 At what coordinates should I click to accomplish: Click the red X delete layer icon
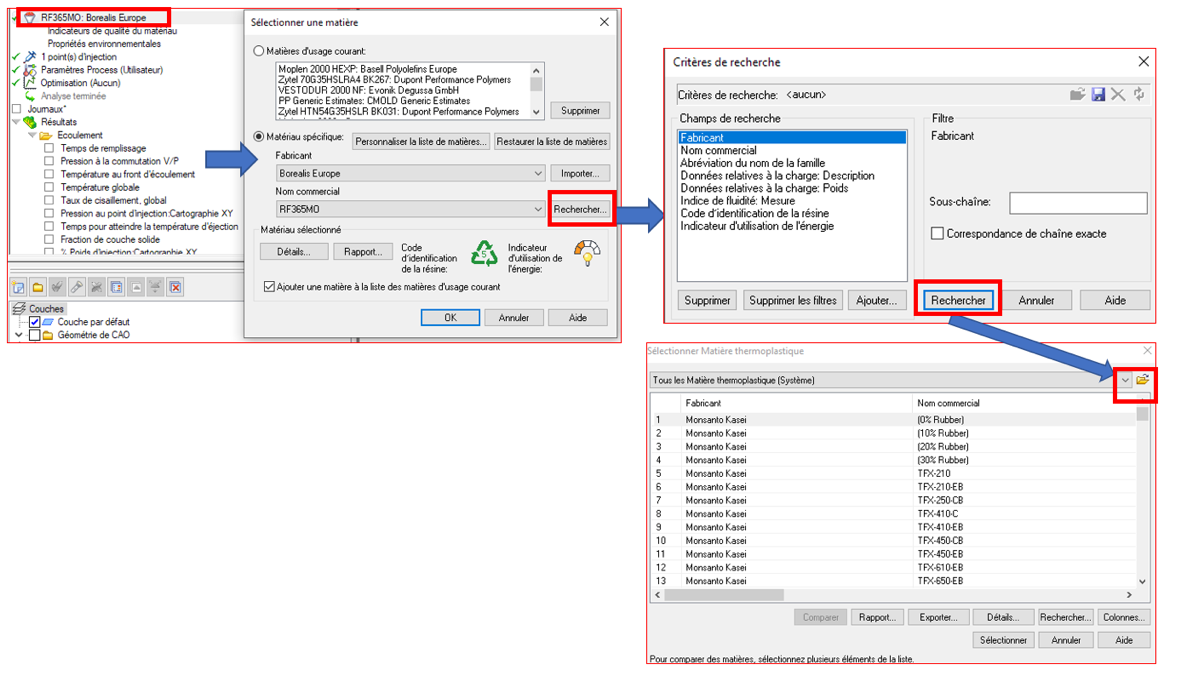pyautogui.click(x=175, y=288)
